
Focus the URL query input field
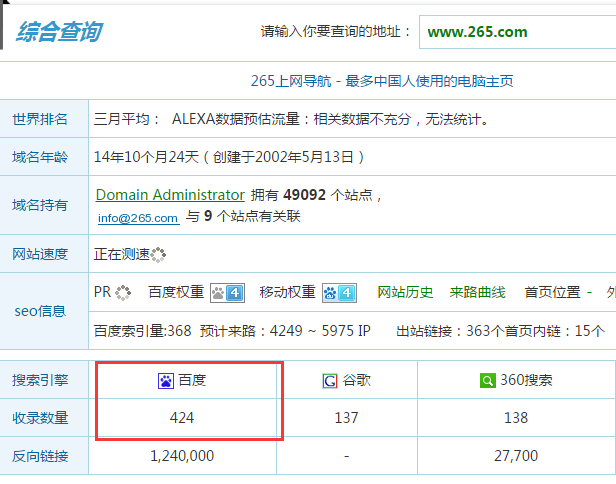tap(517, 32)
